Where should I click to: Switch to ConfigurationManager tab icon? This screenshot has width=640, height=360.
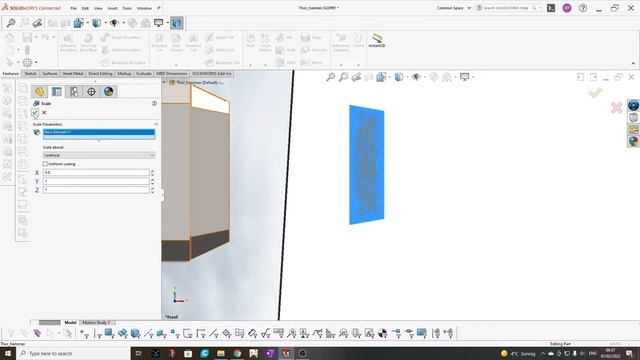click(x=74, y=91)
